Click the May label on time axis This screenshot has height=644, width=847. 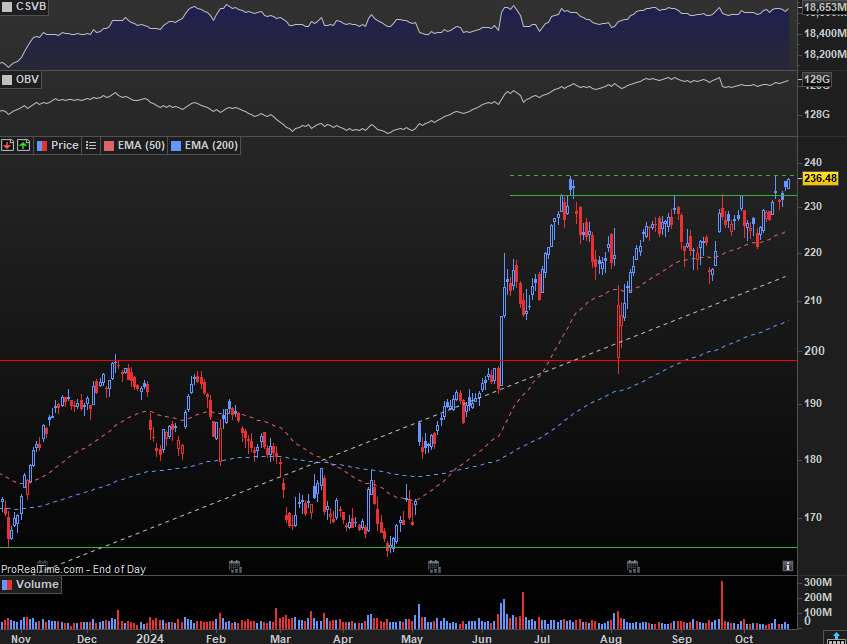point(412,639)
